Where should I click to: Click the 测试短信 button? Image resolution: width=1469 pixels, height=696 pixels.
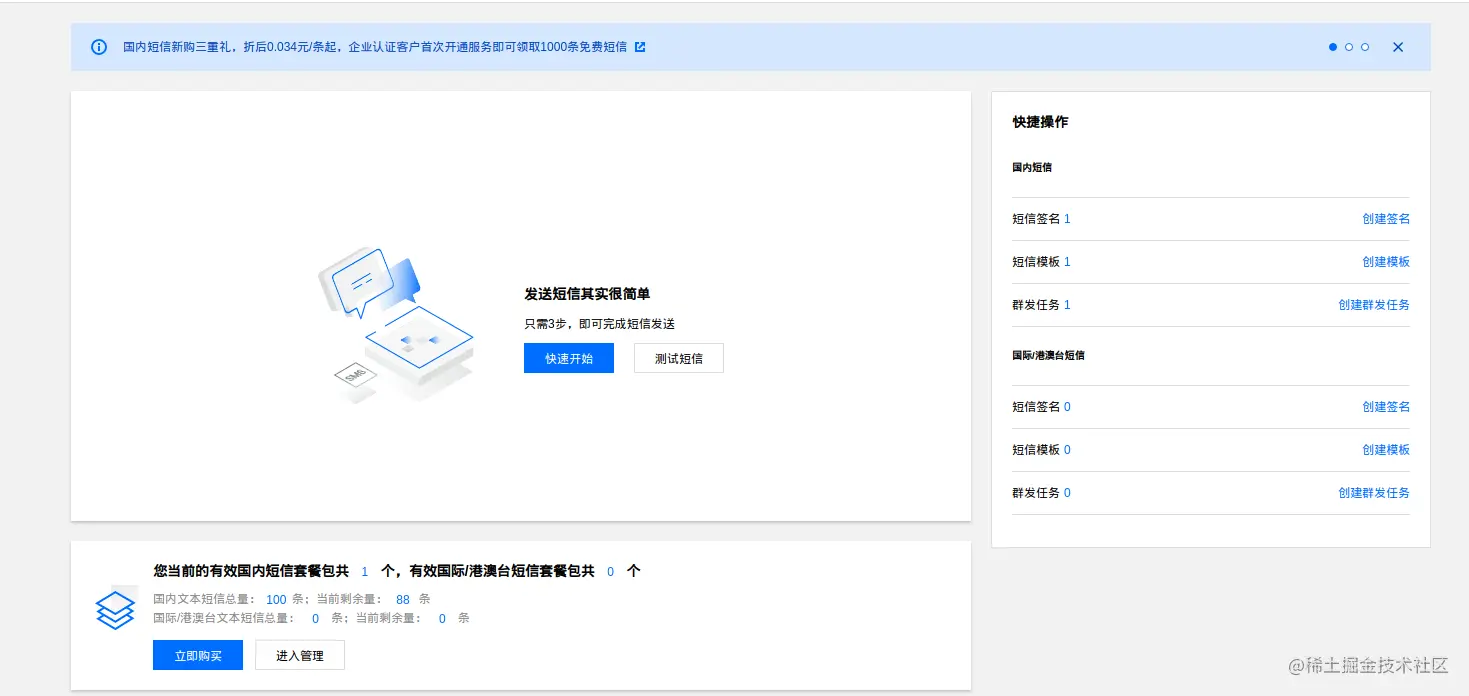[x=678, y=358]
